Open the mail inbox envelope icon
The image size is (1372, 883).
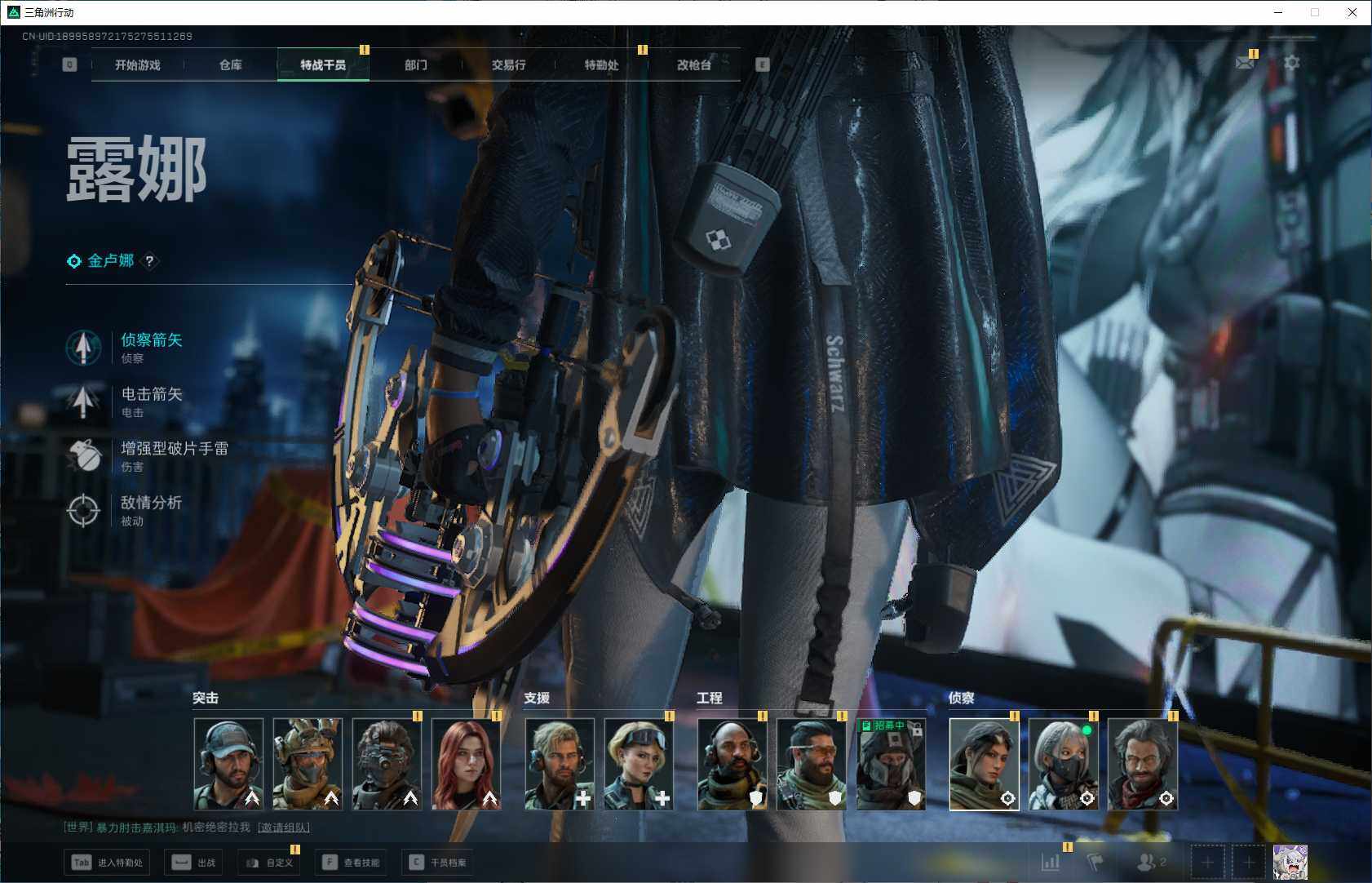[x=1245, y=63]
